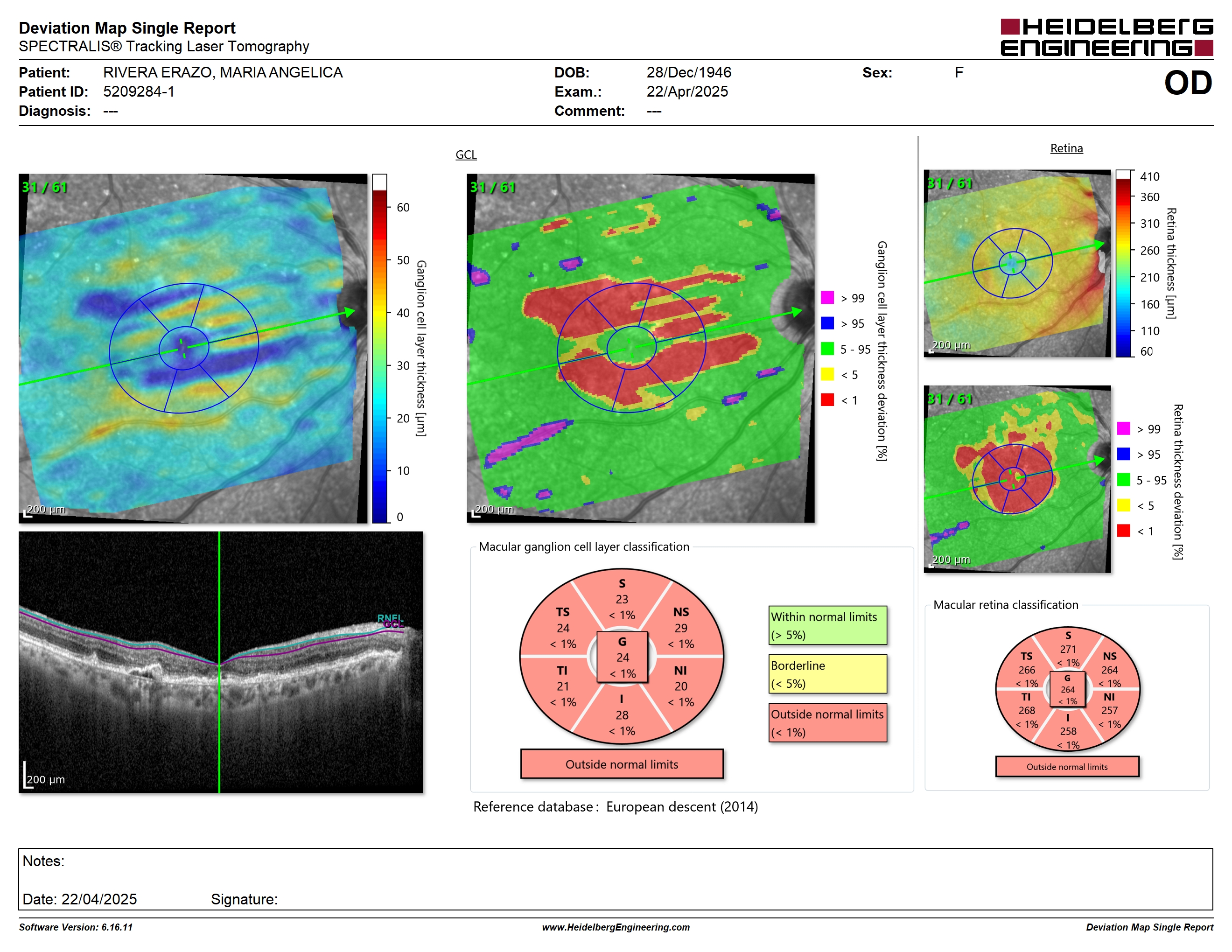Image resolution: width=1232 pixels, height=952 pixels.
Task: Select the retina sector 'I 258'
Action: (1067, 731)
